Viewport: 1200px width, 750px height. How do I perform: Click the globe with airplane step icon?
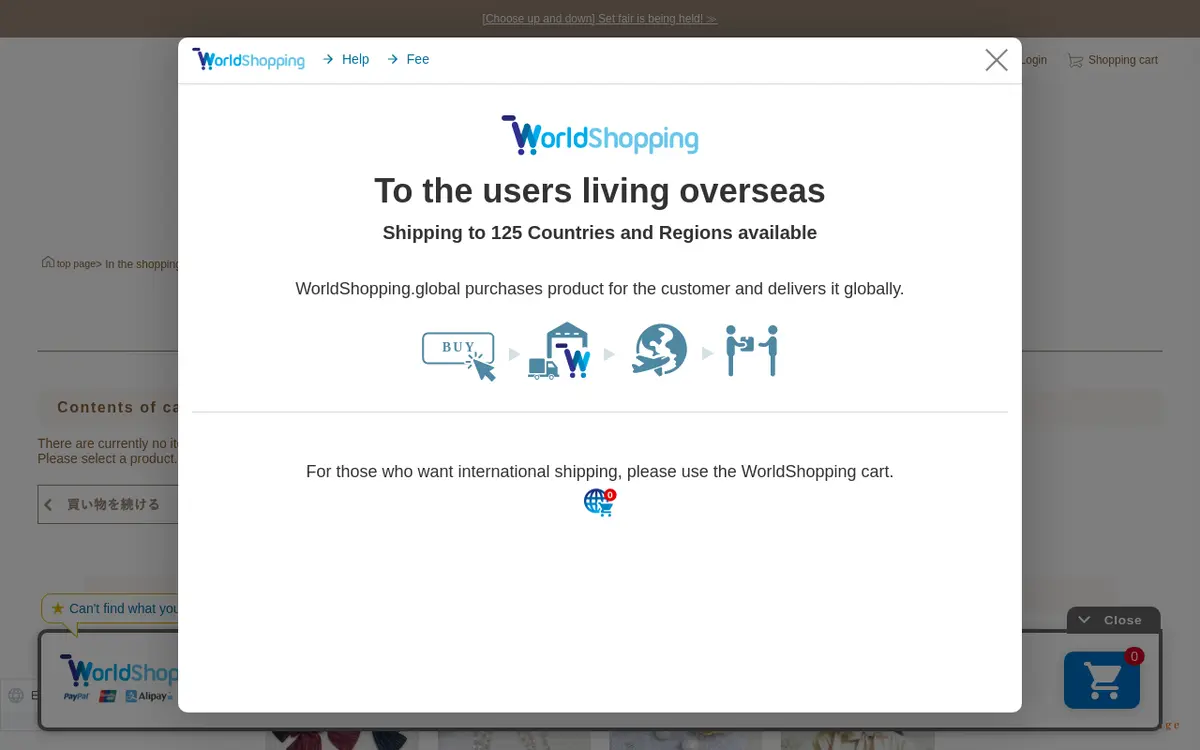pos(660,350)
